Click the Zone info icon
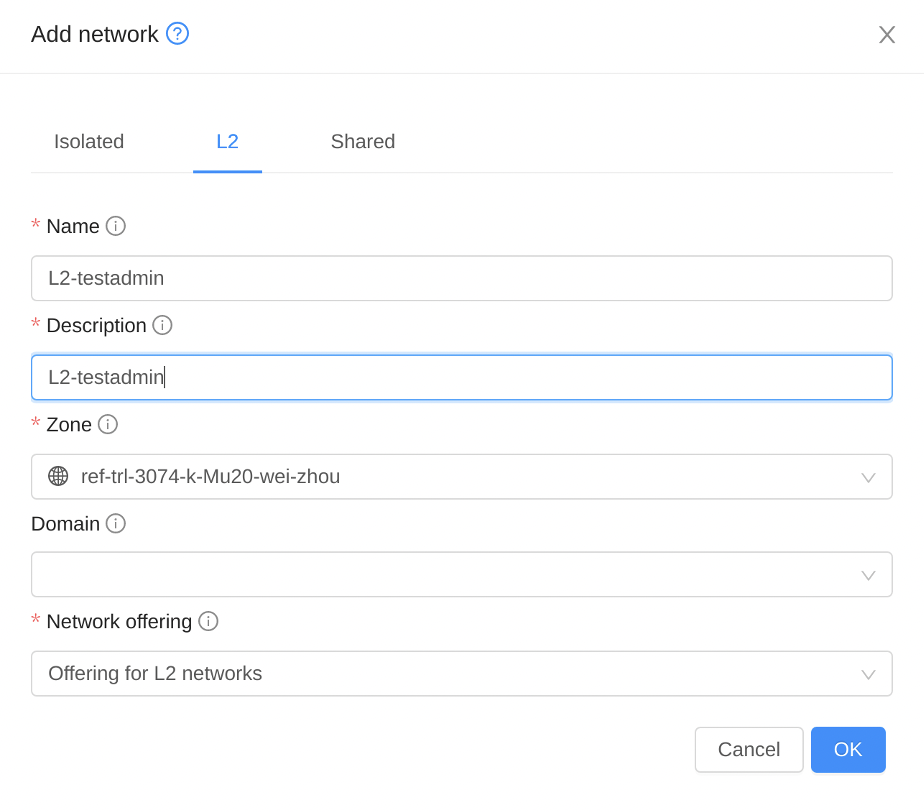The width and height of the screenshot is (924, 812). [108, 424]
